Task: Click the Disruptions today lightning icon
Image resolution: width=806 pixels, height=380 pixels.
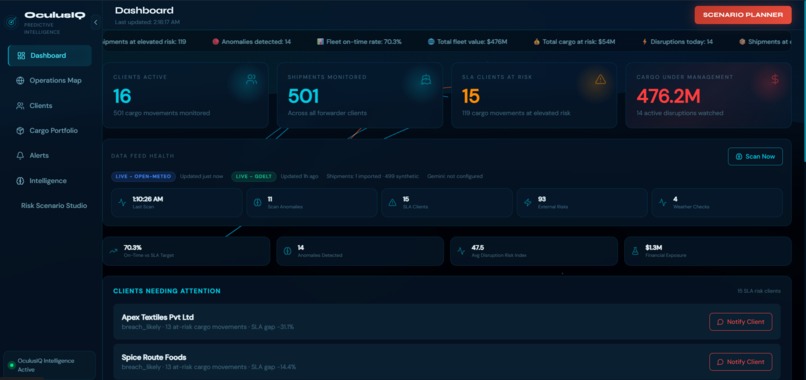Action: coord(645,42)
